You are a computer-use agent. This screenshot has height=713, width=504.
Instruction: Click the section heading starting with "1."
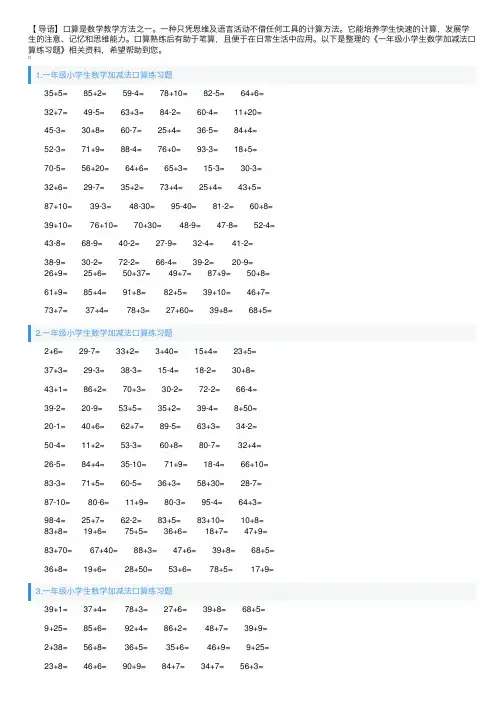[104, 75]
